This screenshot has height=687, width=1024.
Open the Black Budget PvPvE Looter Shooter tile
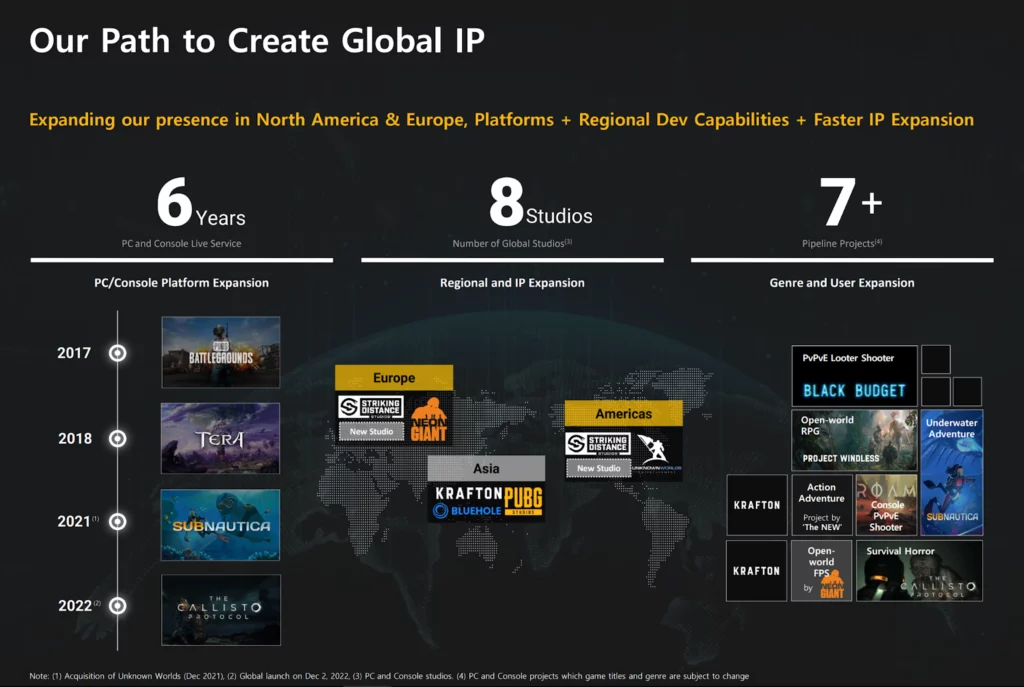(x=854, y=376)
